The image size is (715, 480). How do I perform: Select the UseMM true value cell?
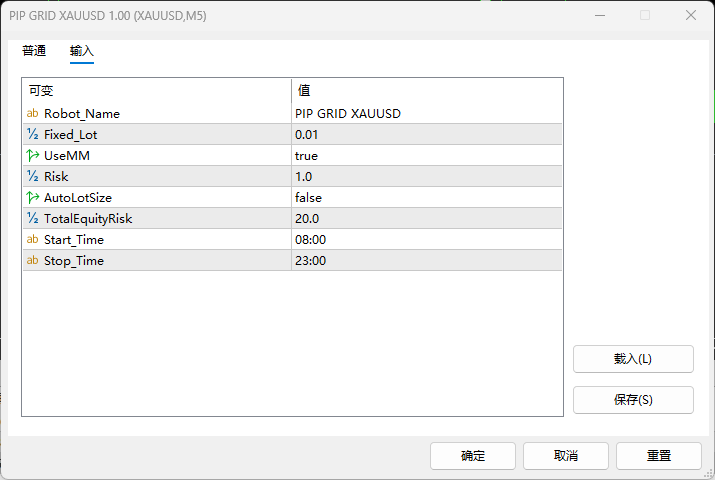(x=426, y=156)
